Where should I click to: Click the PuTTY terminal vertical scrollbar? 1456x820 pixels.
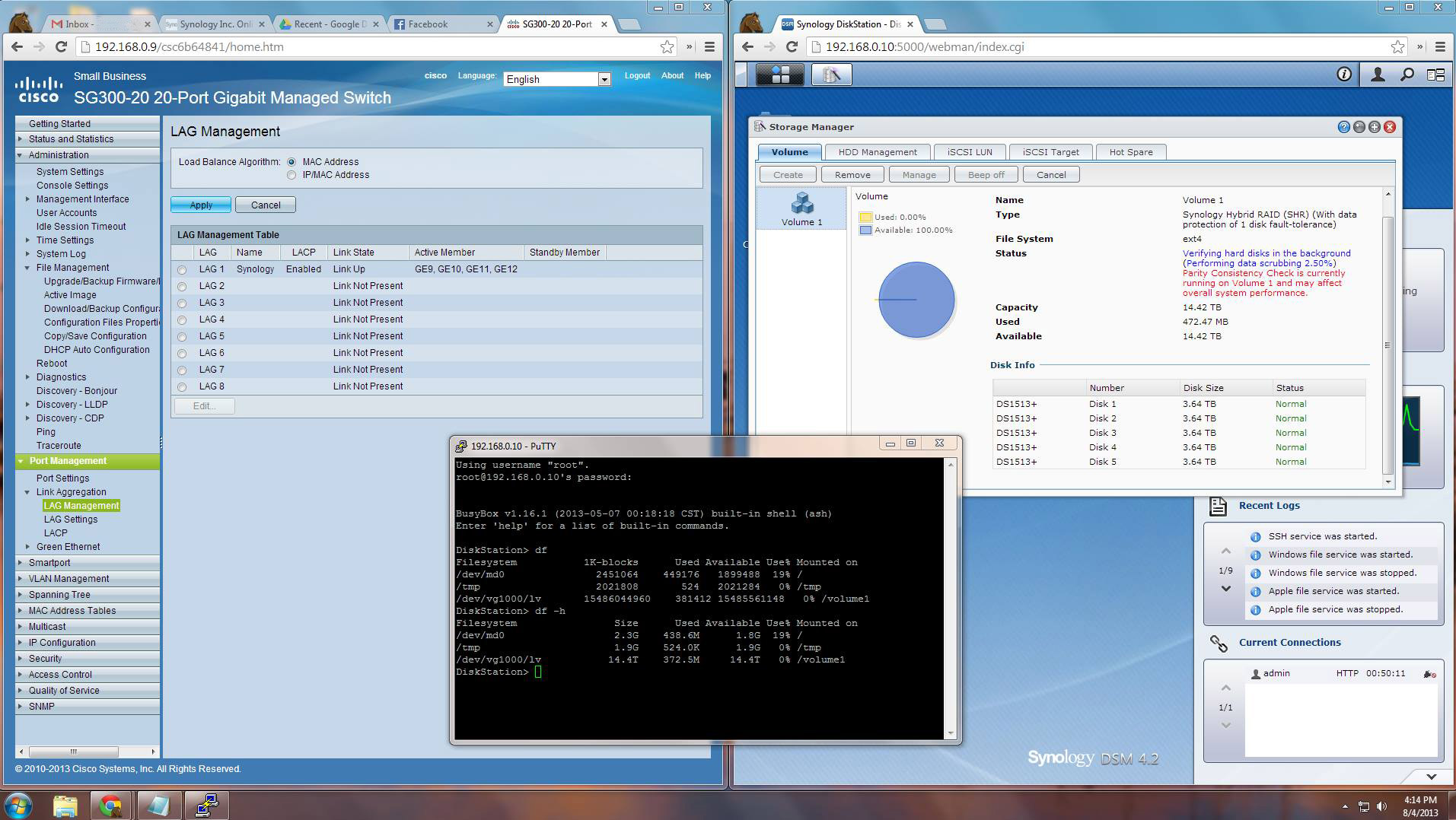tap(950, 599)
